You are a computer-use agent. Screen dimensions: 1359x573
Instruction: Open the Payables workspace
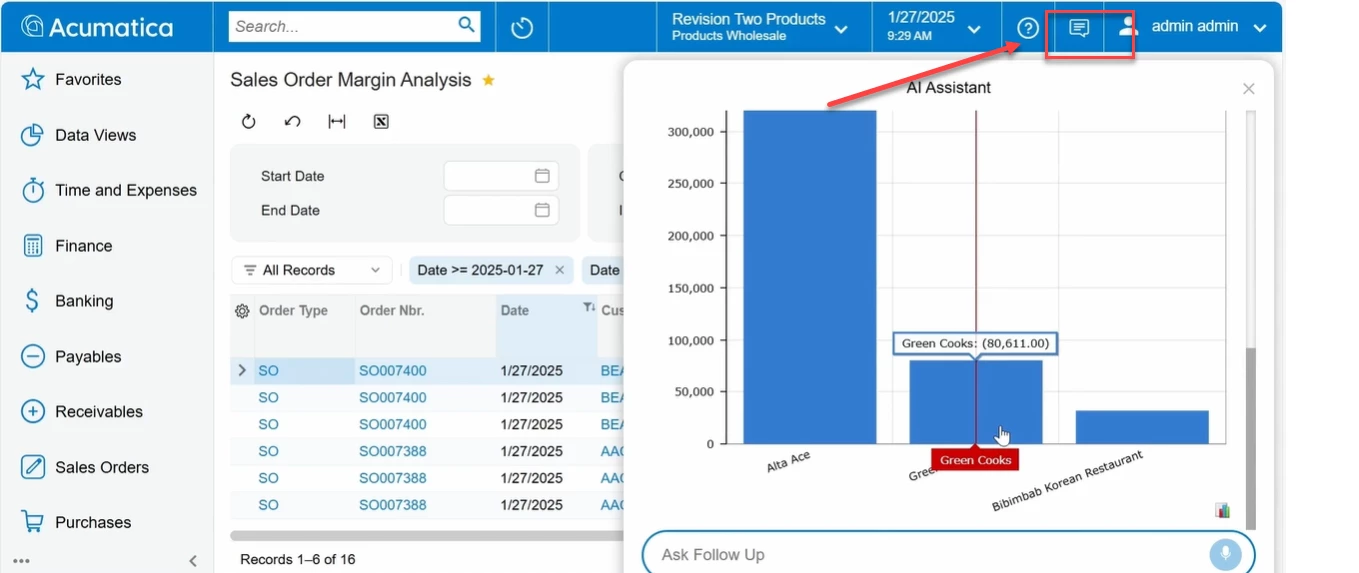click(88, 357)
